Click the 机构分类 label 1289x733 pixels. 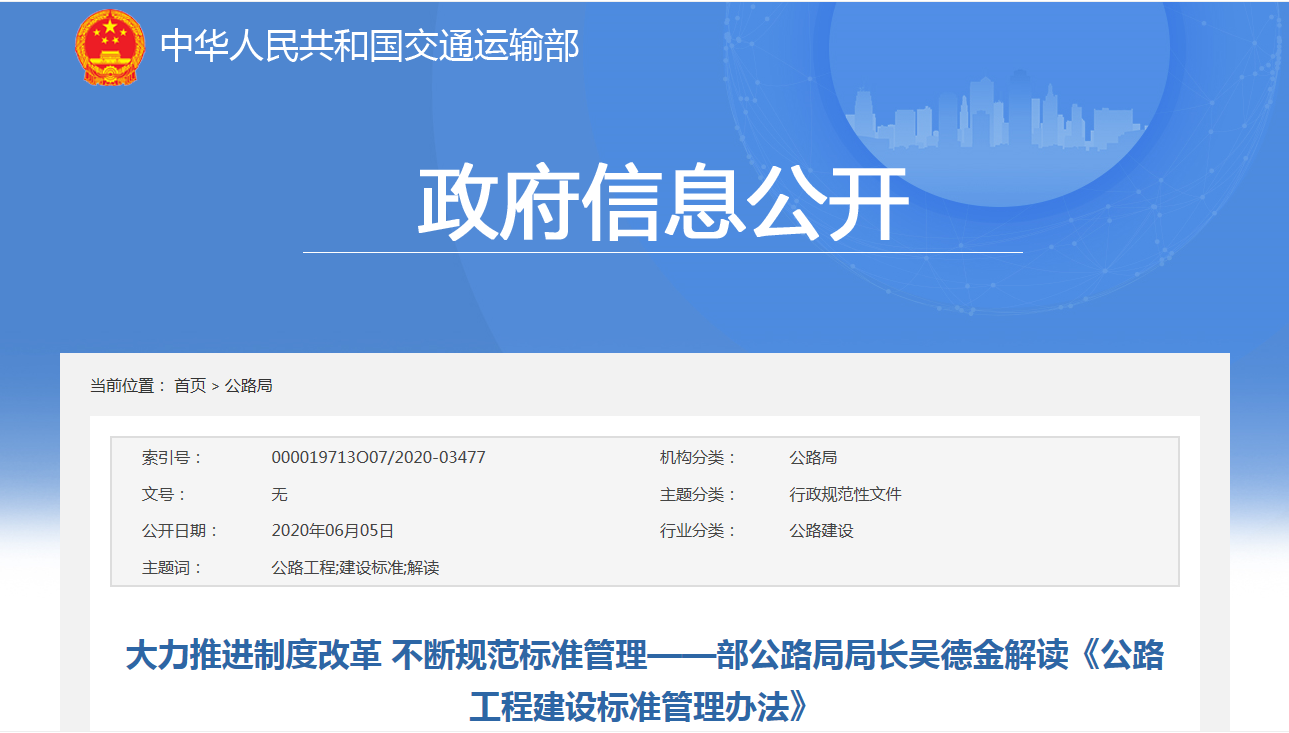[697, 458]
